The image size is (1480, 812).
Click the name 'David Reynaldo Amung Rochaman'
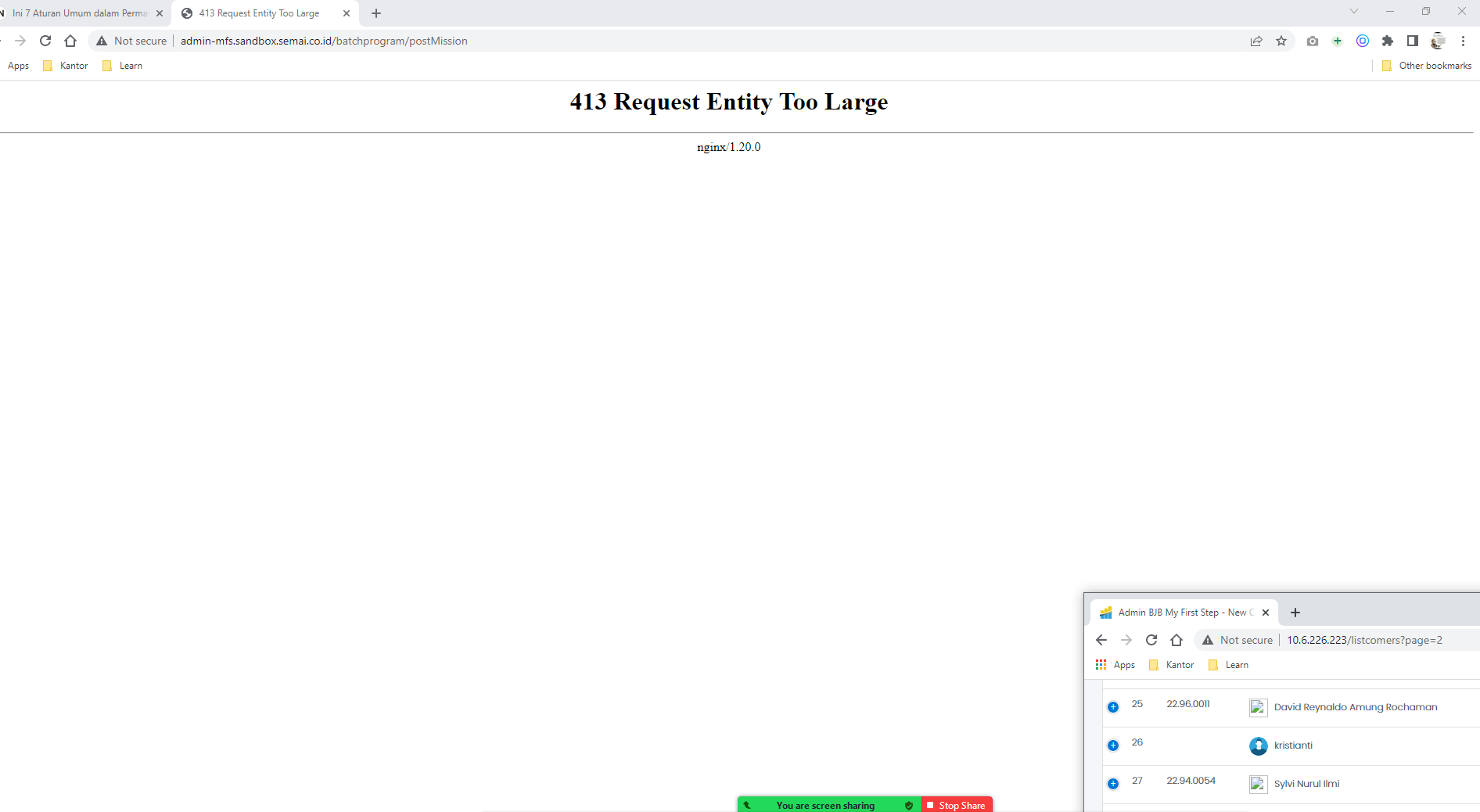(1356, 707)
